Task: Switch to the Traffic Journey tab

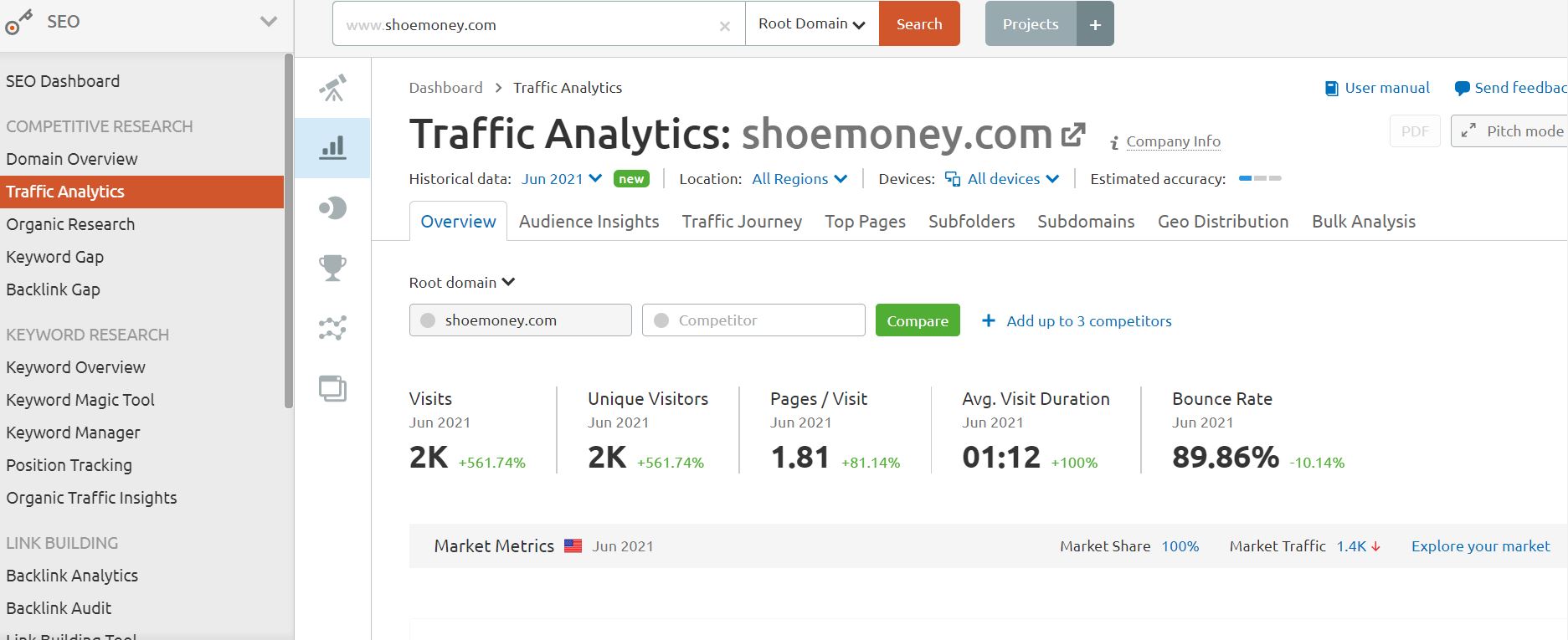Action: pyautogui.click(x=742, y=222)
